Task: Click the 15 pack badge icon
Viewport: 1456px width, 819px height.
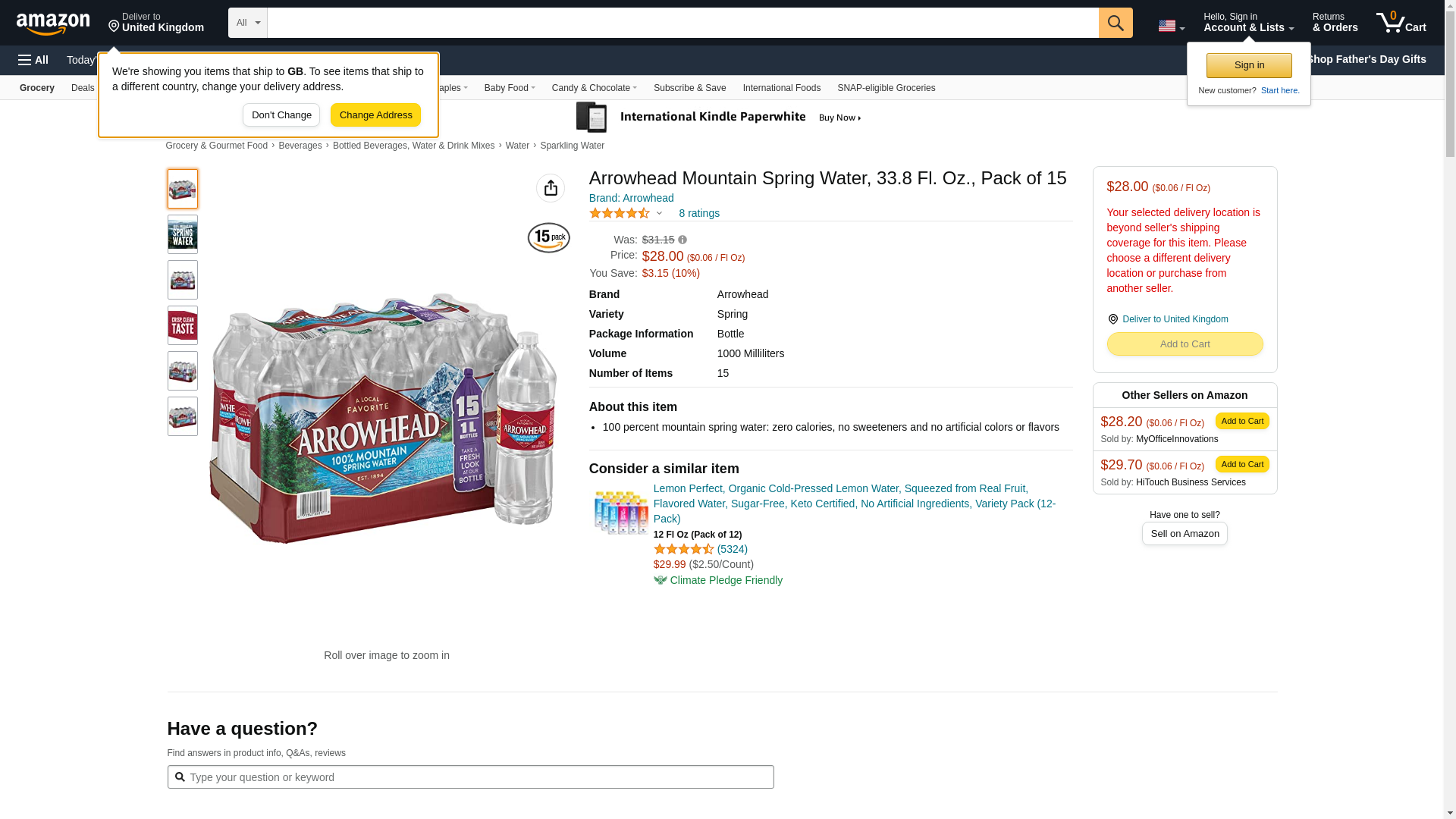Action: (x=549, y=237)
